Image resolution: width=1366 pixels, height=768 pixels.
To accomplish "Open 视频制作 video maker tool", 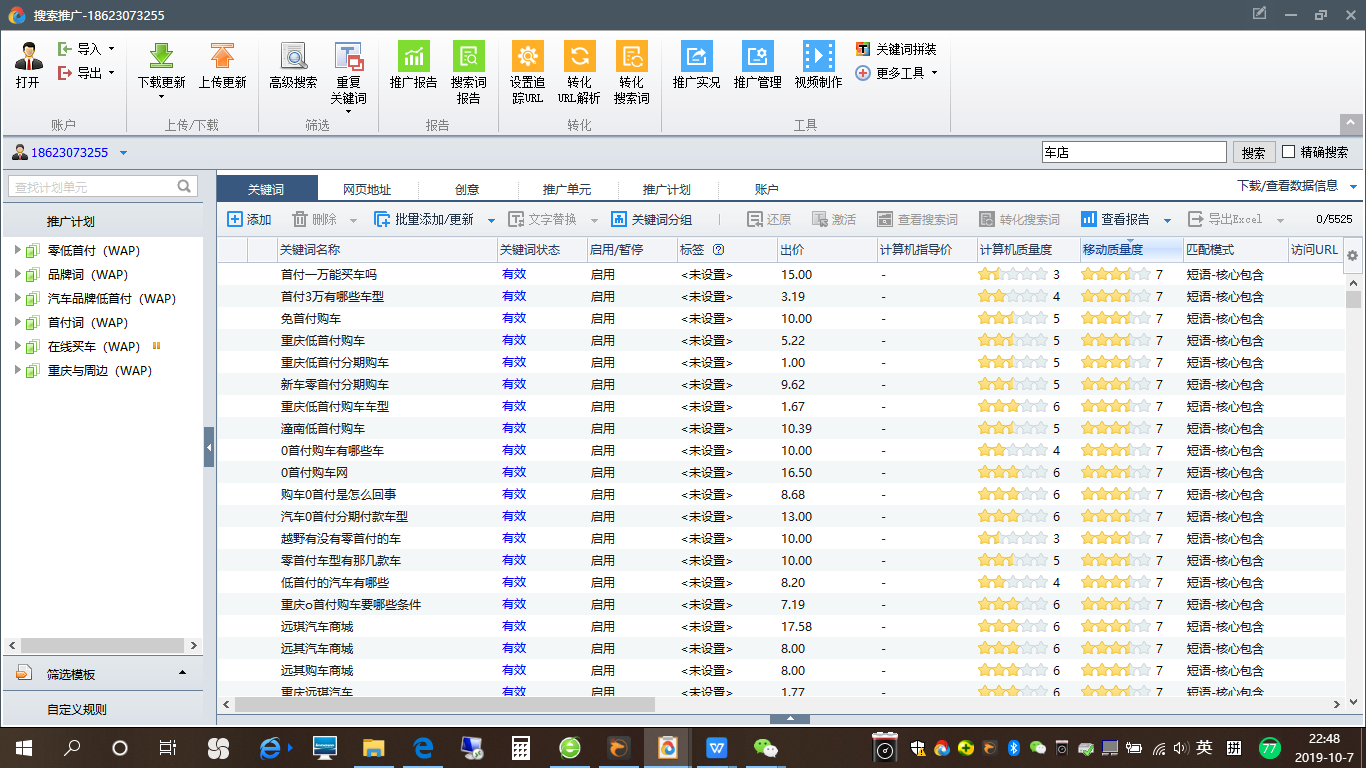I will (x=818, y=57).
